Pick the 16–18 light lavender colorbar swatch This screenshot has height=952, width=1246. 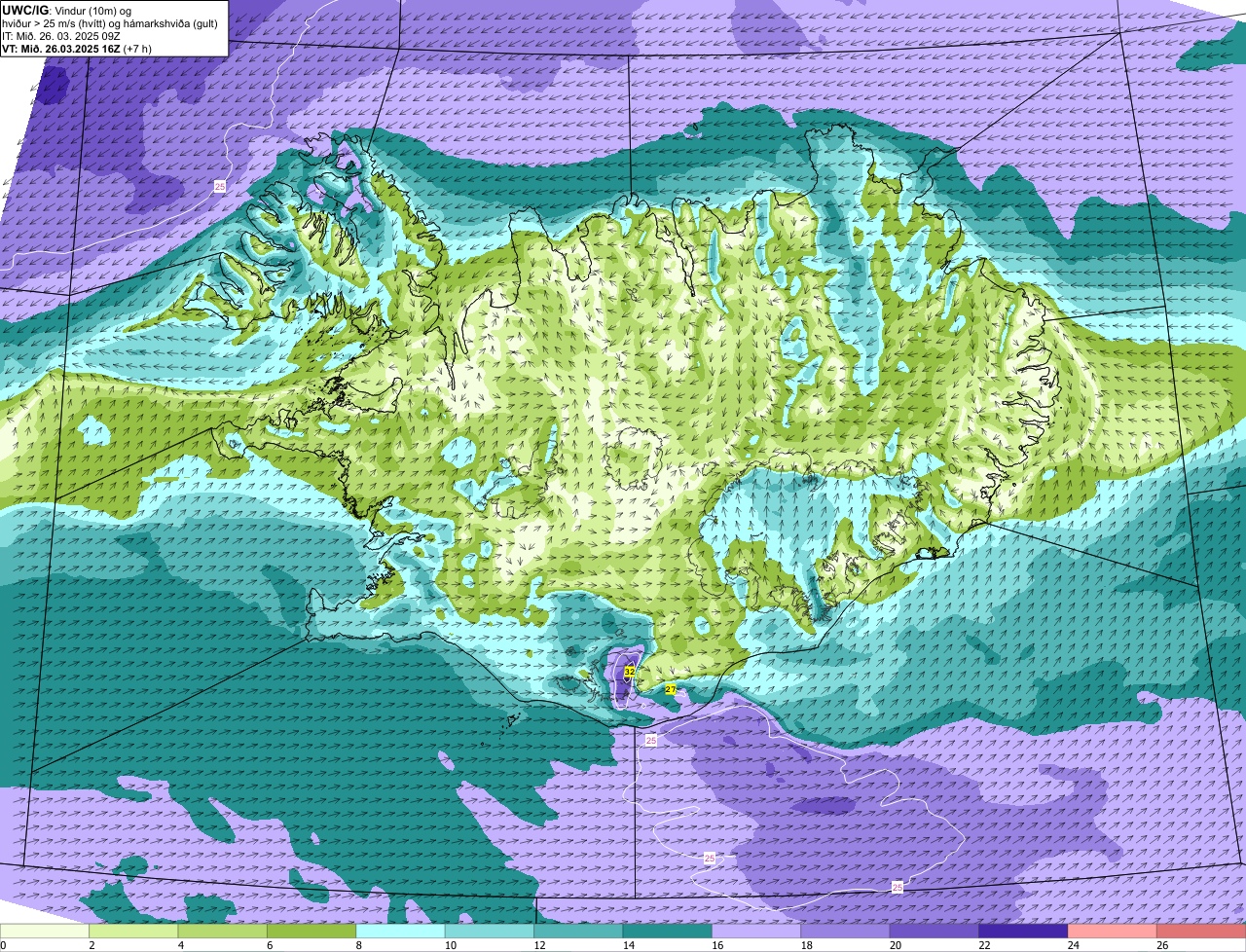coord(756,932)
